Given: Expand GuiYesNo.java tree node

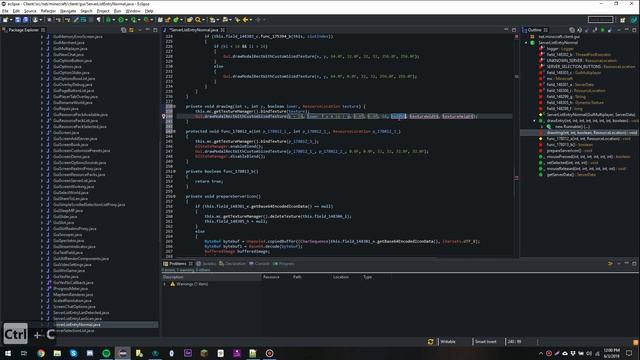Looking at the screenshot, I should click(x=42, y=277).
